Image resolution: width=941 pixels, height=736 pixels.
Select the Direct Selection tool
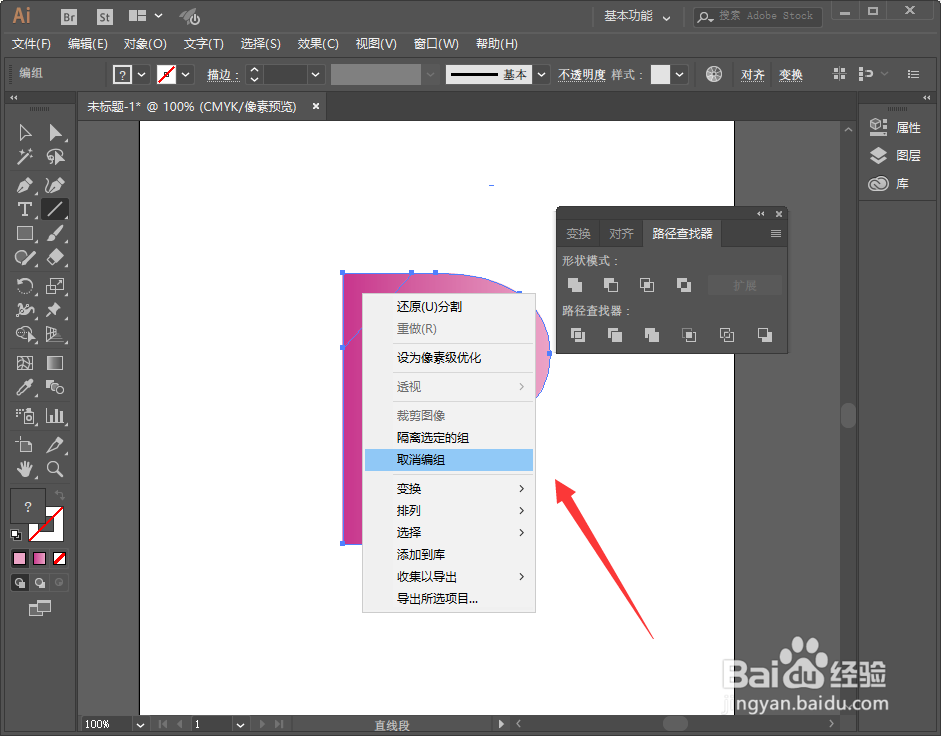click(55, 133)
